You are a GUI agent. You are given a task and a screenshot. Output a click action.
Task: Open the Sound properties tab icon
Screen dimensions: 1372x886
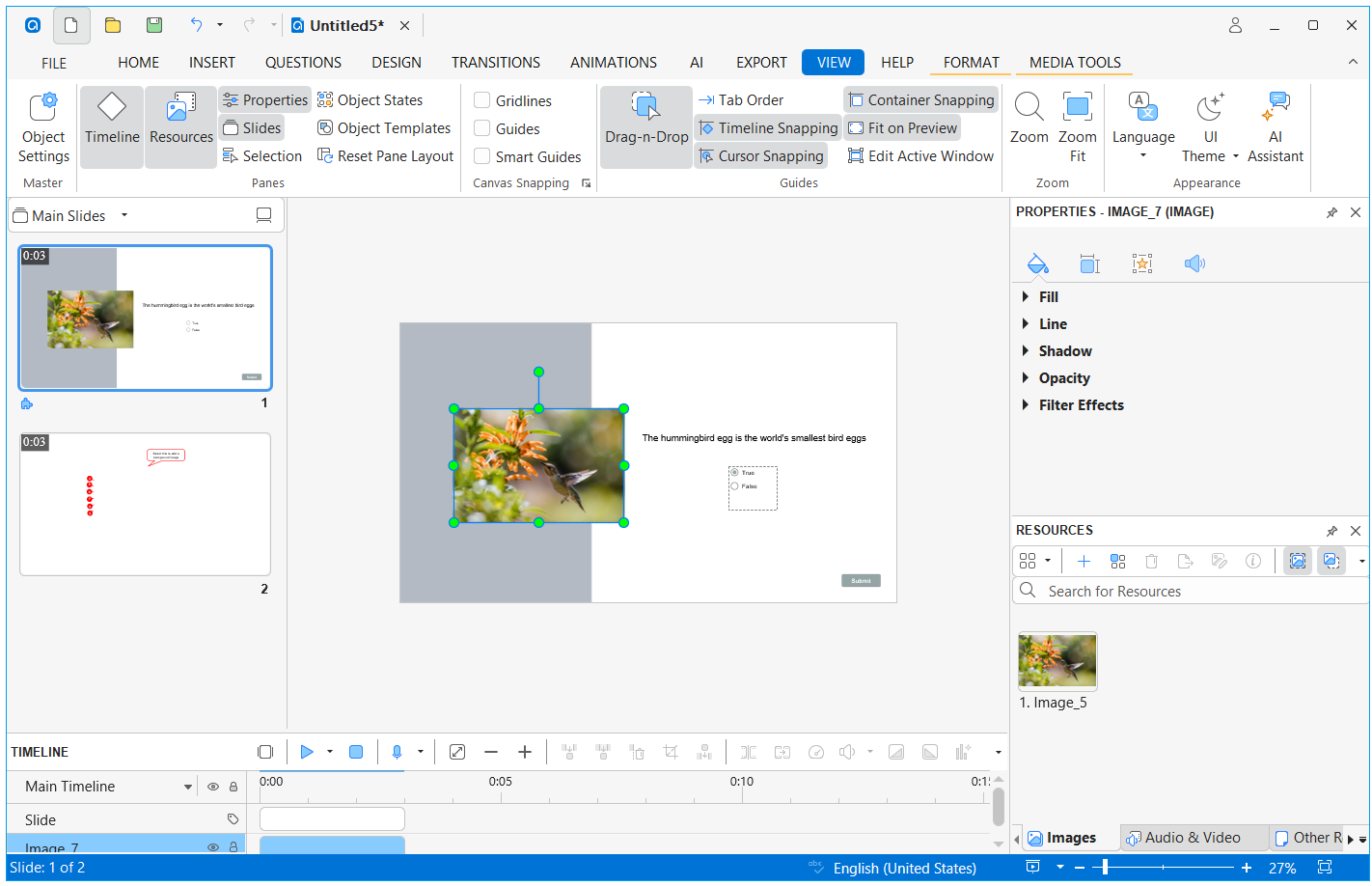pyautogui.click(x=1194, y=263)
